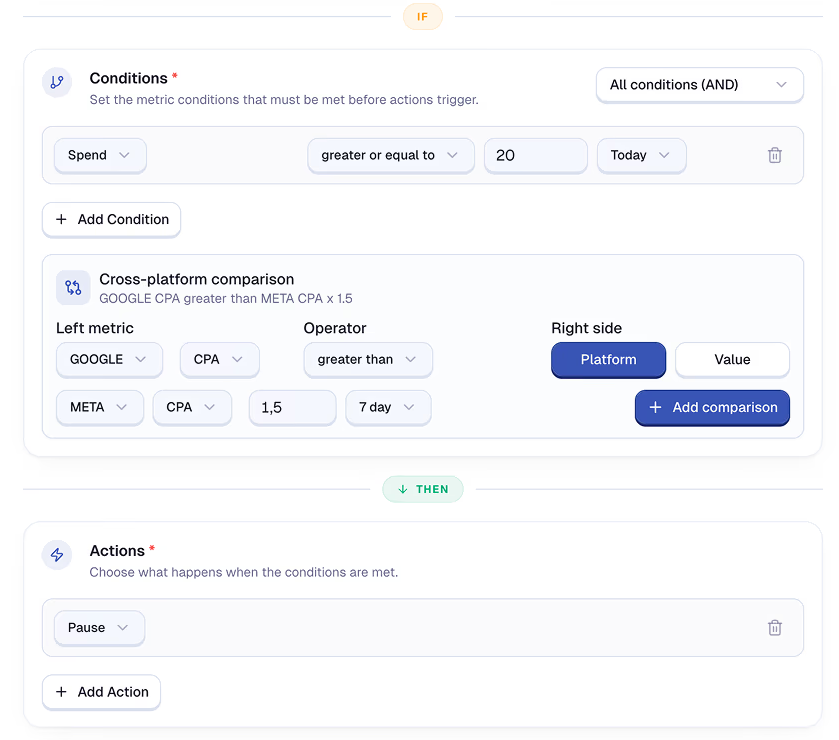839x740 pixels.
Task: Click the Cross-platform comparison heading
Action: point(196,279)
